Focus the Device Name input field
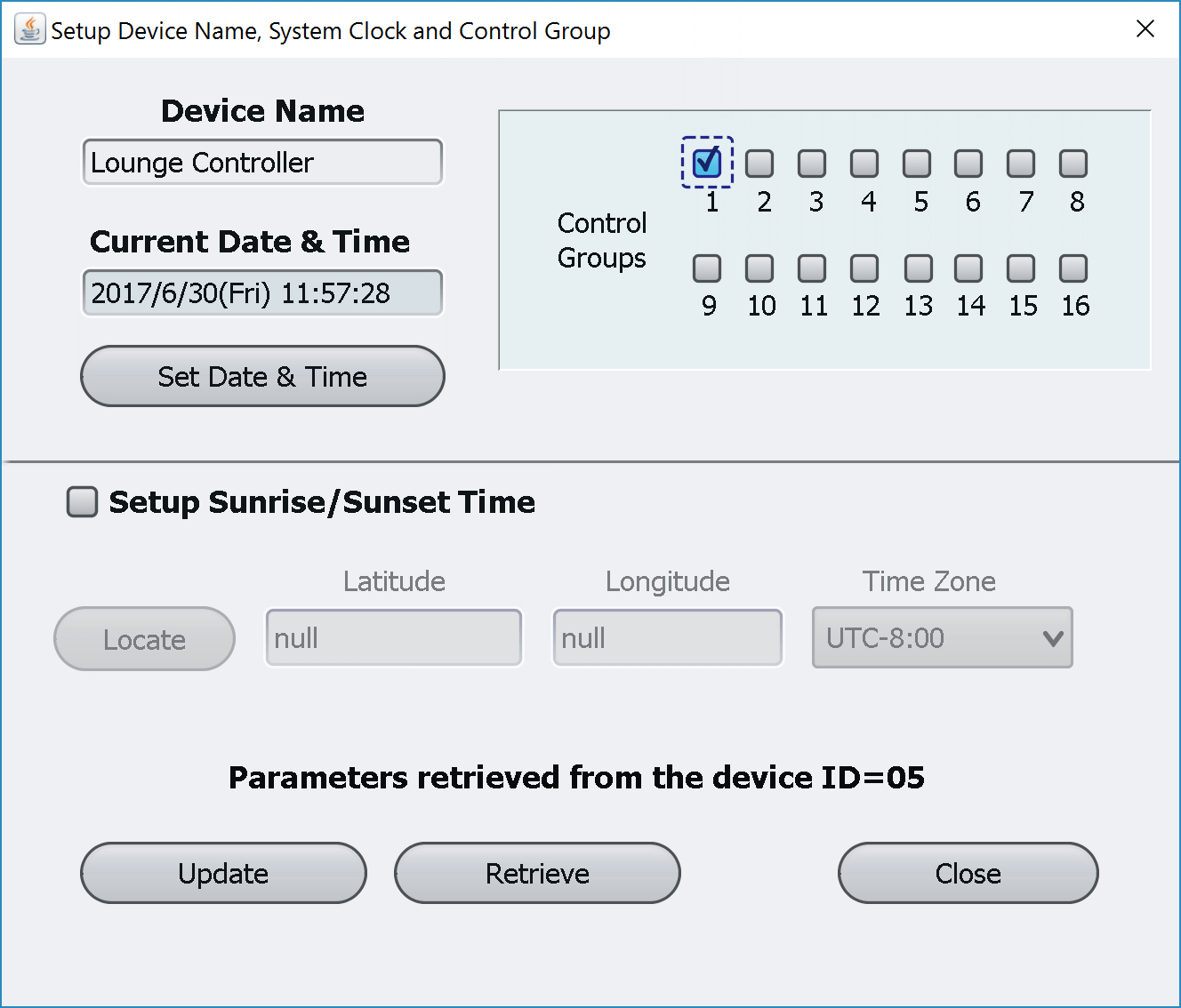 point(262,162)
